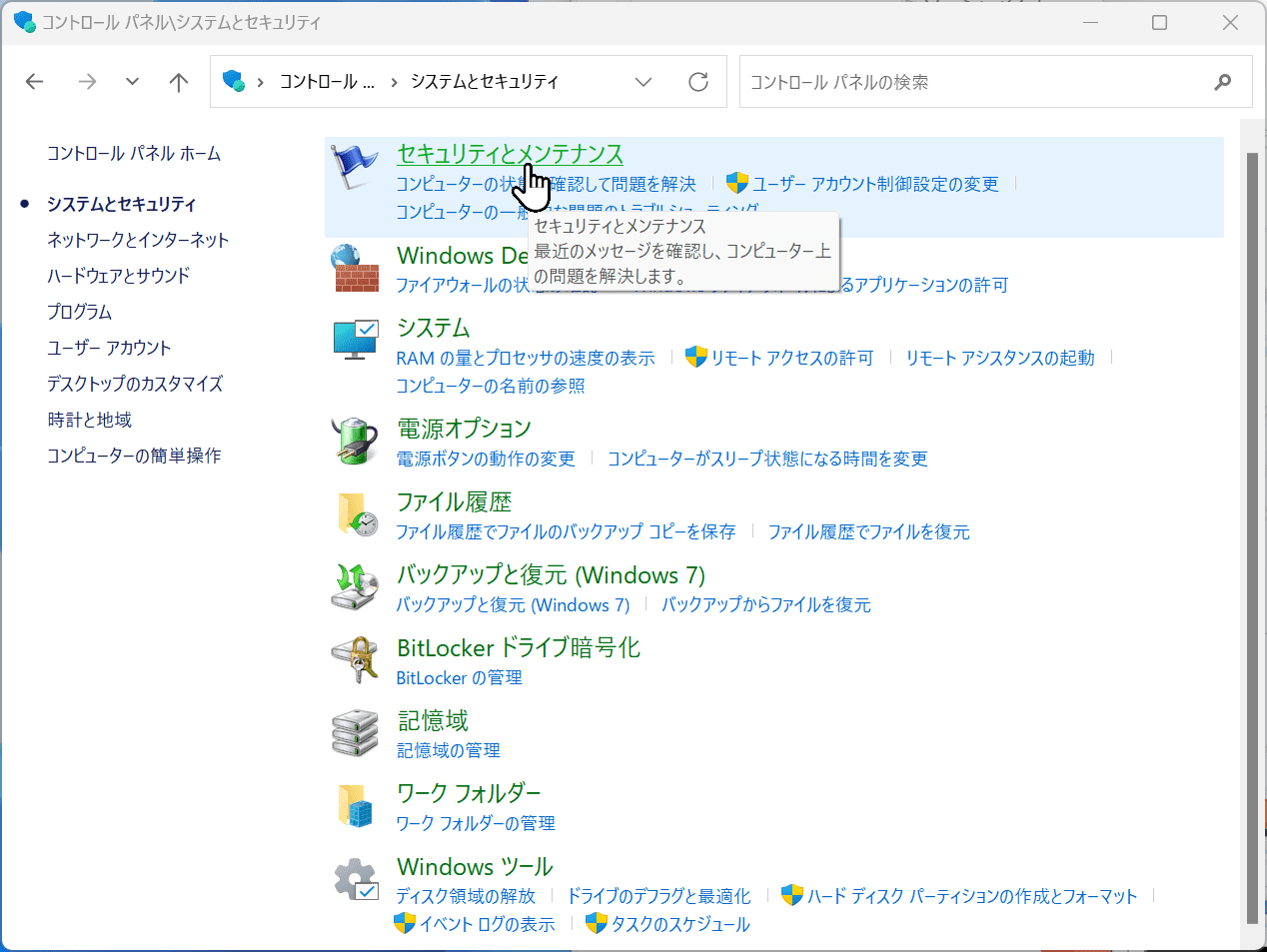Click the Windows Defender Firewall brick wall icon

pos(355,268)
